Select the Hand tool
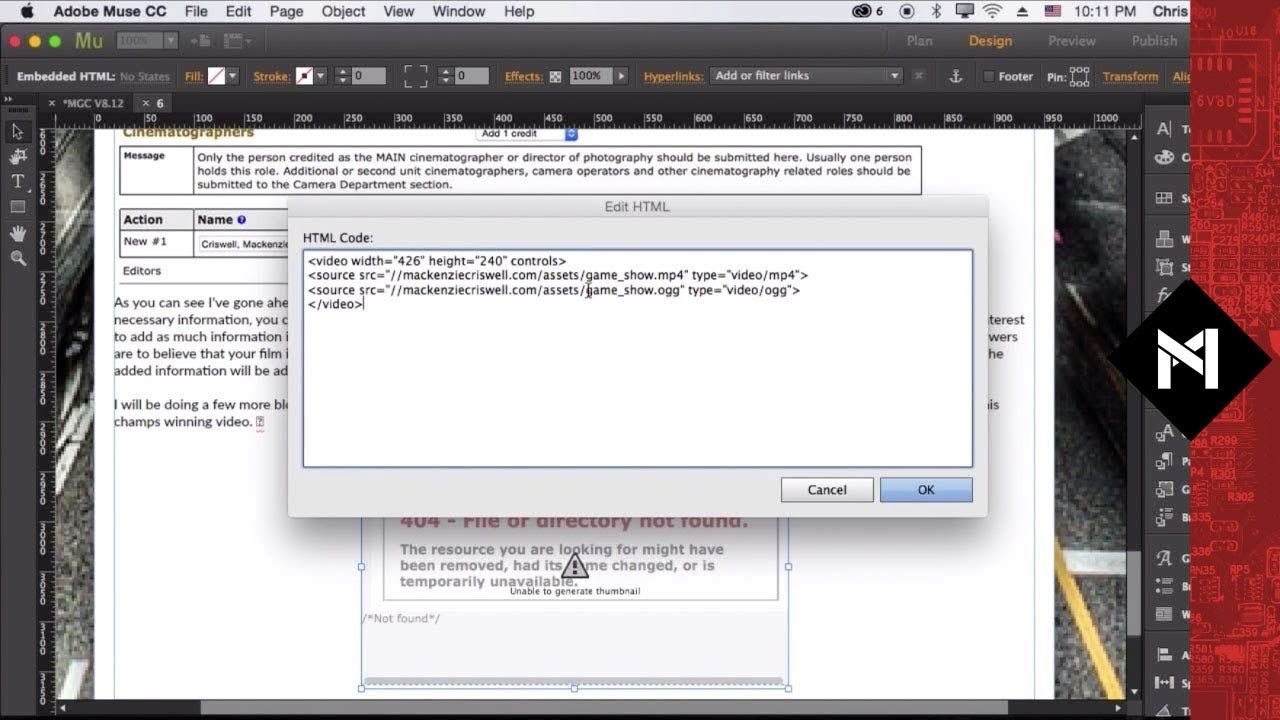 [17, 233]
